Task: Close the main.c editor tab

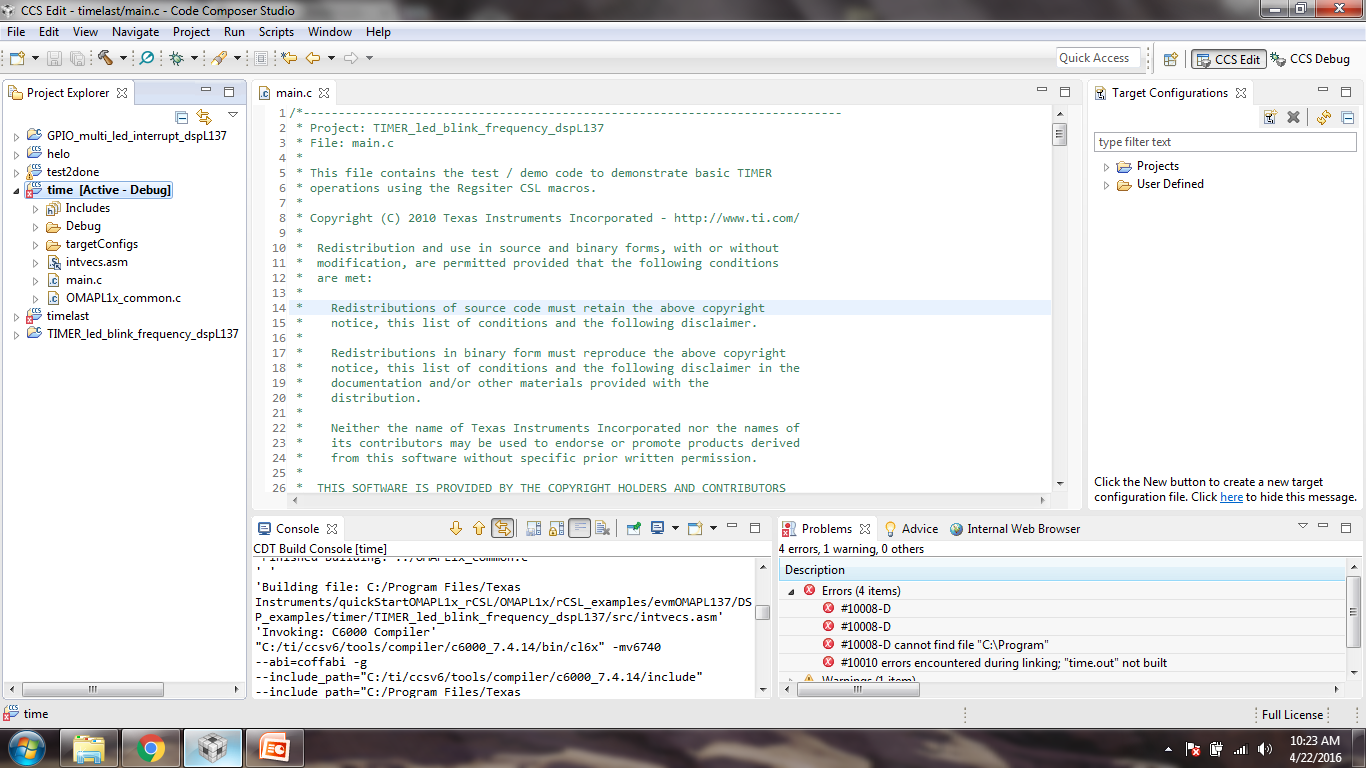Action: (324, 93)
